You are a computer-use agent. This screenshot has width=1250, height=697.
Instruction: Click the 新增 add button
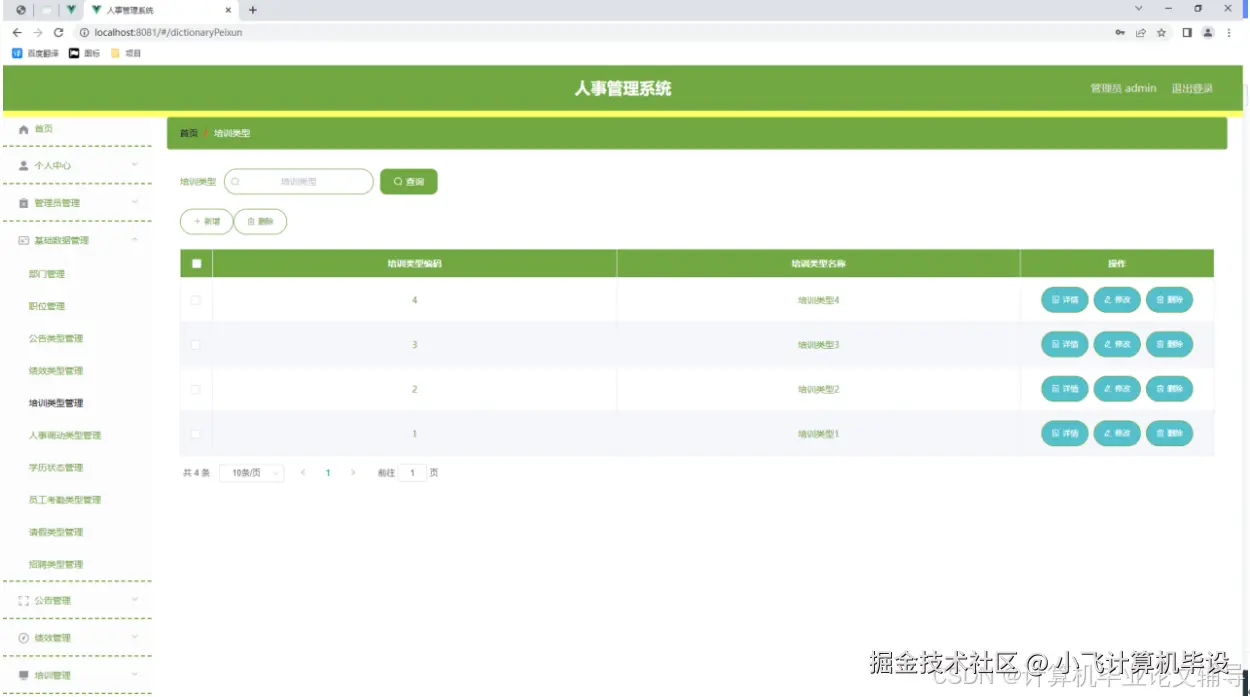(x=206, y=222)
